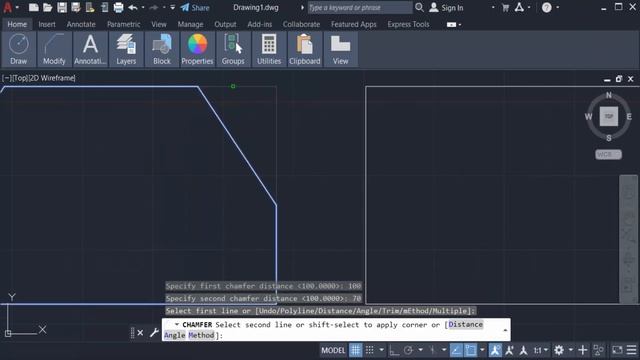Screen dimensions: 640x360
Task: Toggle show annotation objects
Action: [495, 350]
